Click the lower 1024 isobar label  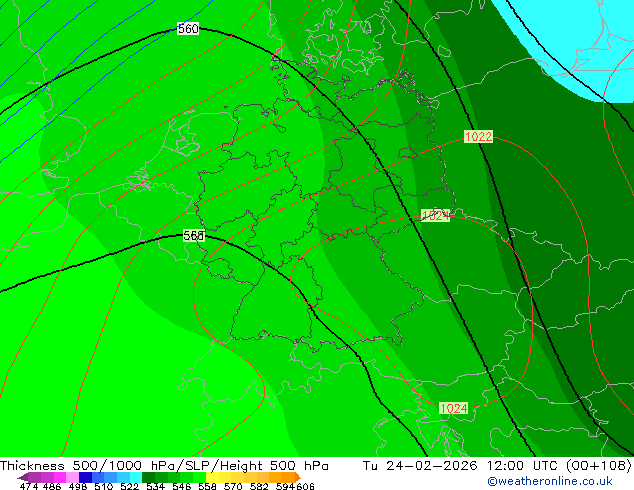pyautogui.click(x=453, y=408)
